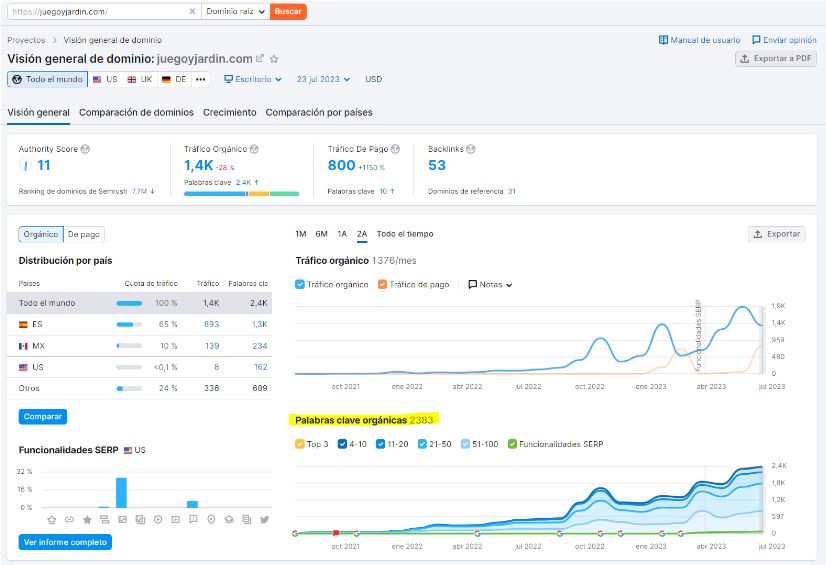
Task: Select the Orgánico toggle button
Action: (x=41, y=234)
